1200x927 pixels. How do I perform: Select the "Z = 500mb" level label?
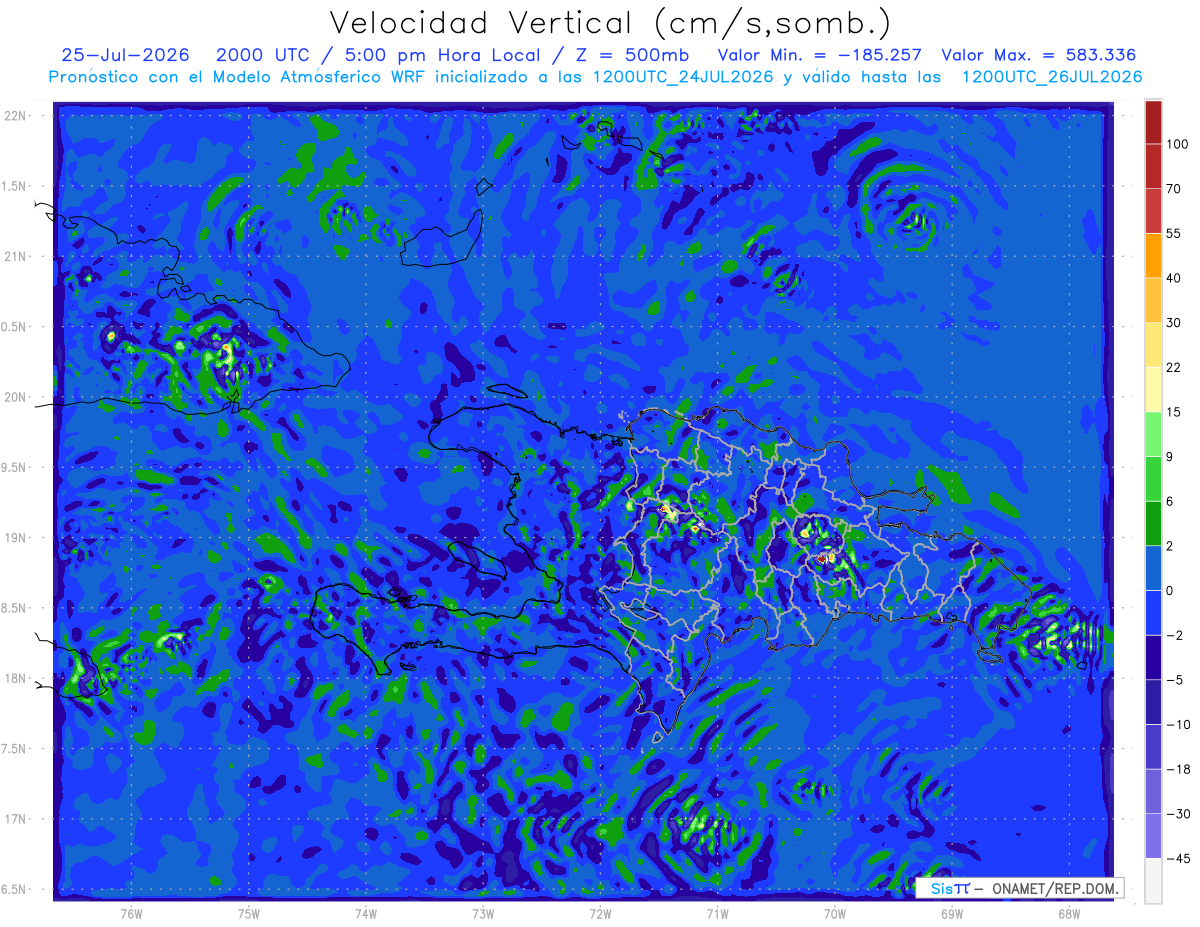pyautogui.click(x=634, y=55)
